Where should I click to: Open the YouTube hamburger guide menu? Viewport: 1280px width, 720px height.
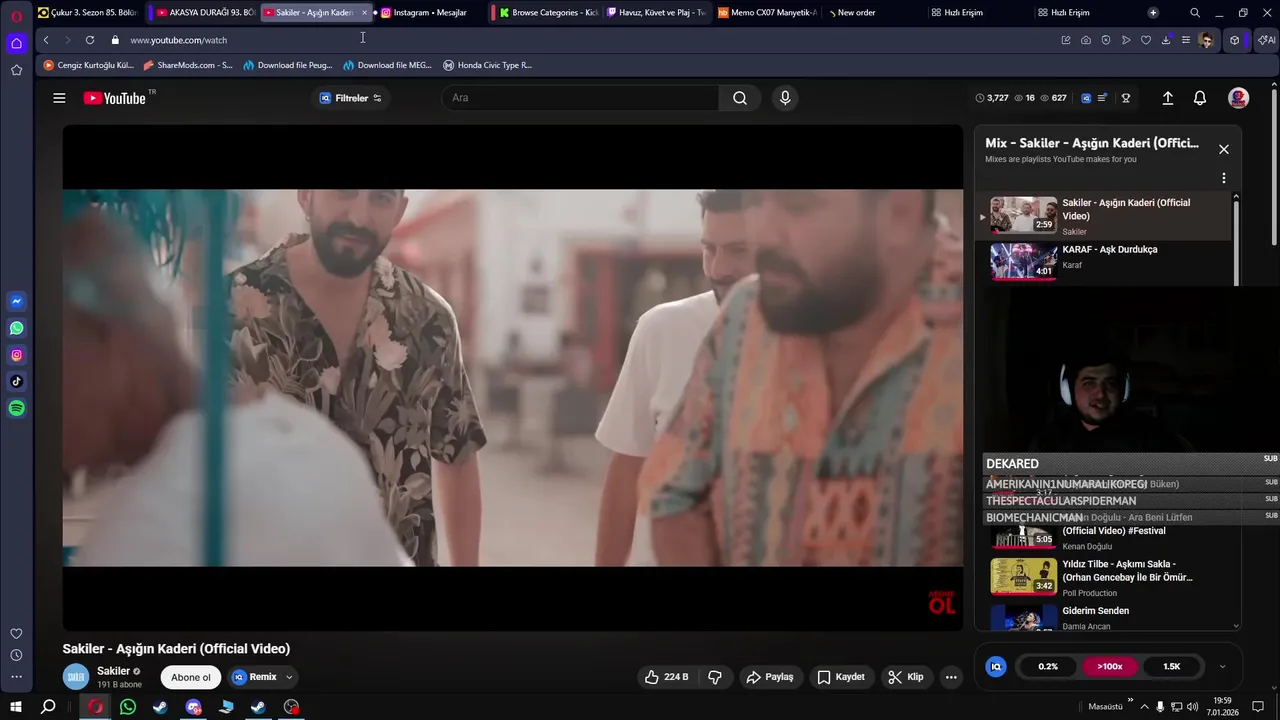coord(59,98)
